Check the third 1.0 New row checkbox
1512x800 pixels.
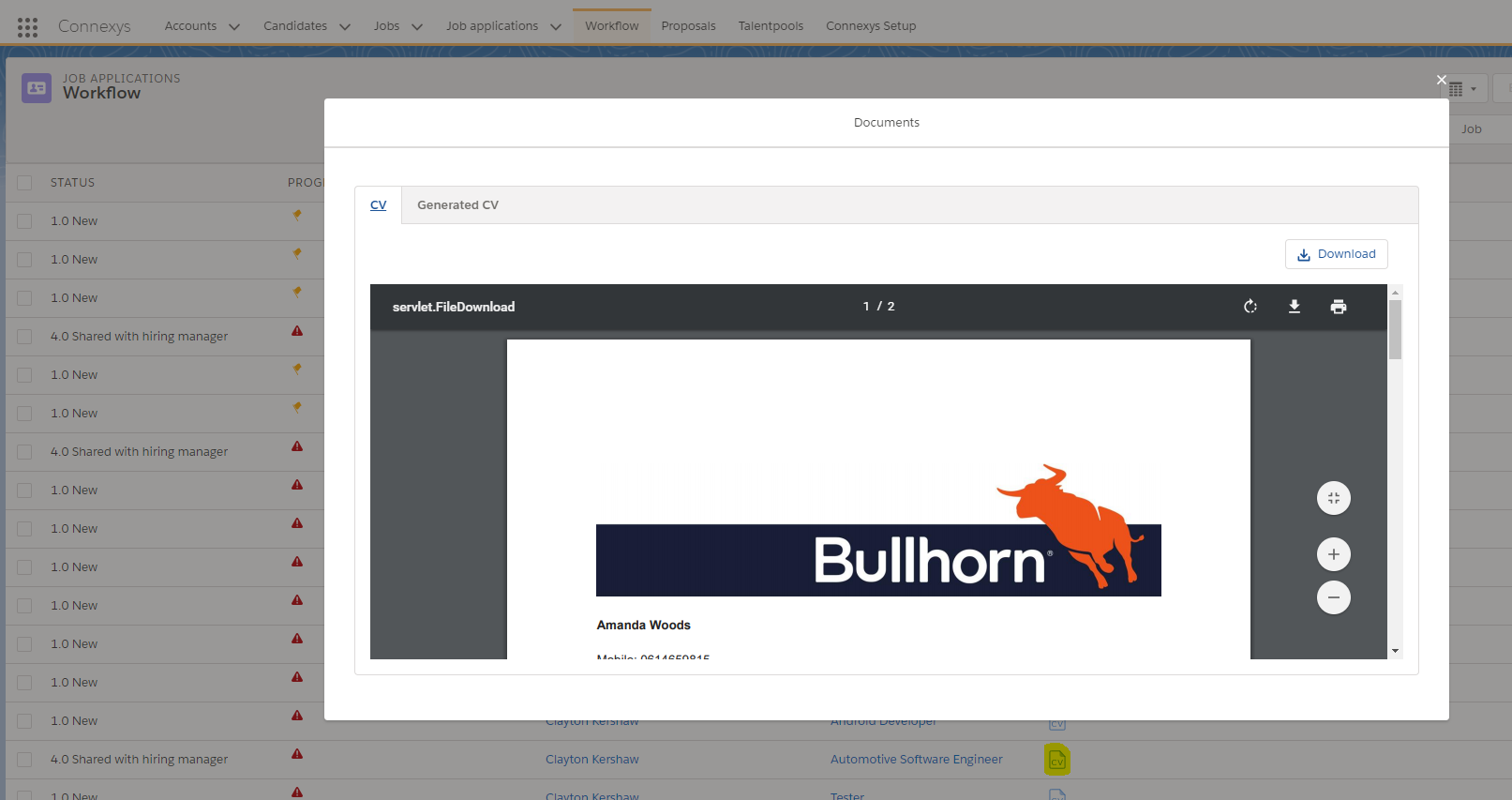[24, 298]
